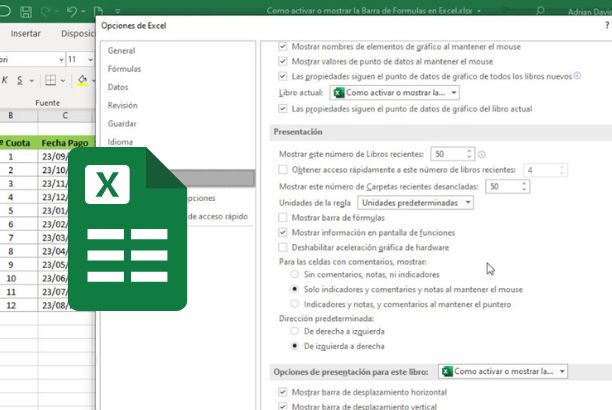Select De izquierda a derecha direction
Viewport: 612px width, 410px height.
pyautogui.click(x=295, y=346)
